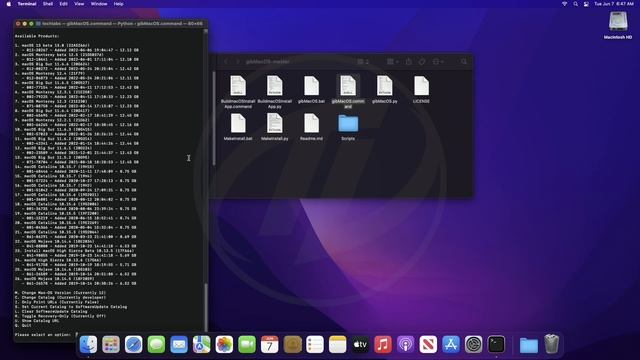
Task: Launch Apple TV from the Dock
Action: coord(360,344)
